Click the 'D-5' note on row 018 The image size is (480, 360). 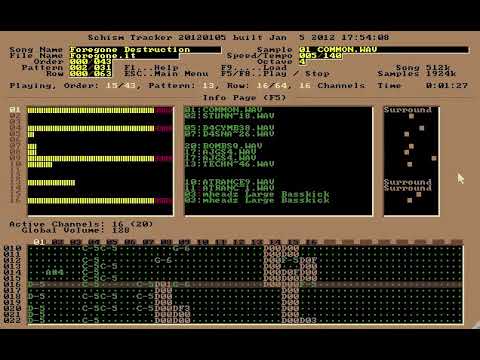[x=36, y=296]
